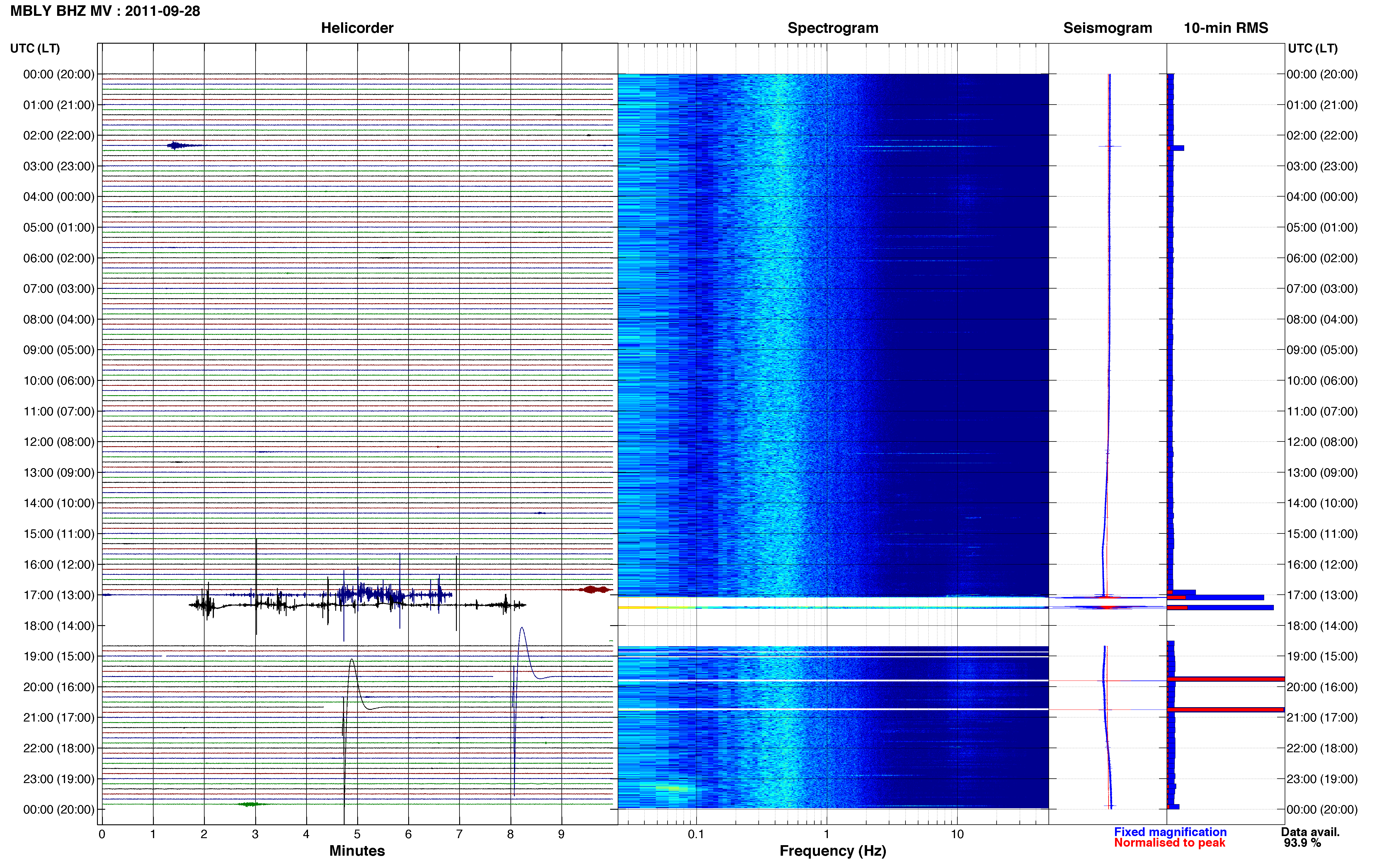This screenshot has width=1389, height=868.
Task: Click "UTC (LT)" label above left time axis
Action: [x=35, y=48]
